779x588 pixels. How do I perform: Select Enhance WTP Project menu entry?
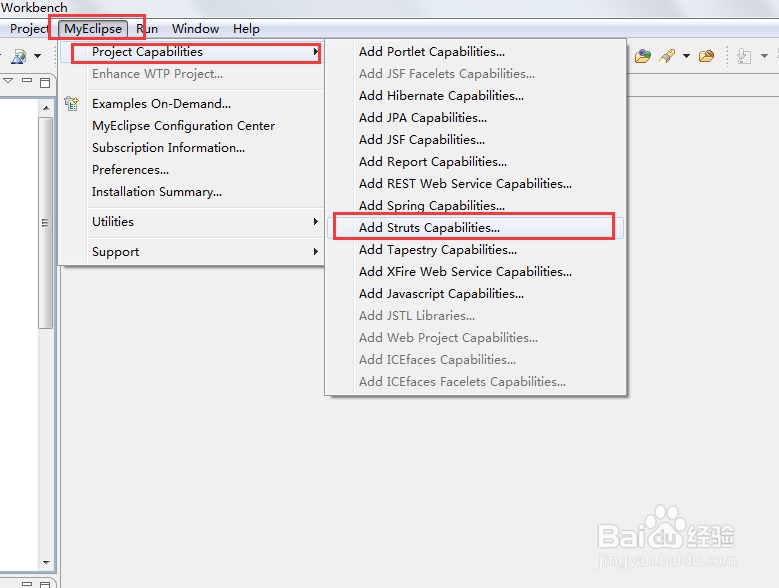[193, 74]
